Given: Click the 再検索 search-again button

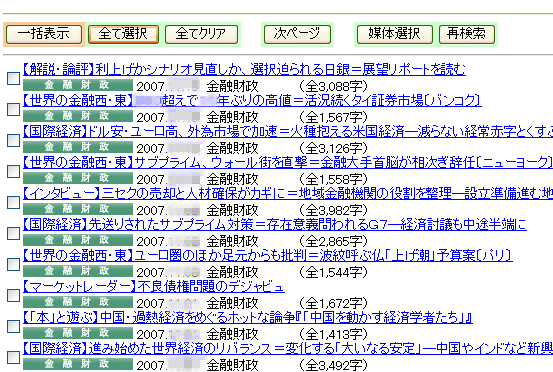Looking at the screenshot, I should click(467, 34).
